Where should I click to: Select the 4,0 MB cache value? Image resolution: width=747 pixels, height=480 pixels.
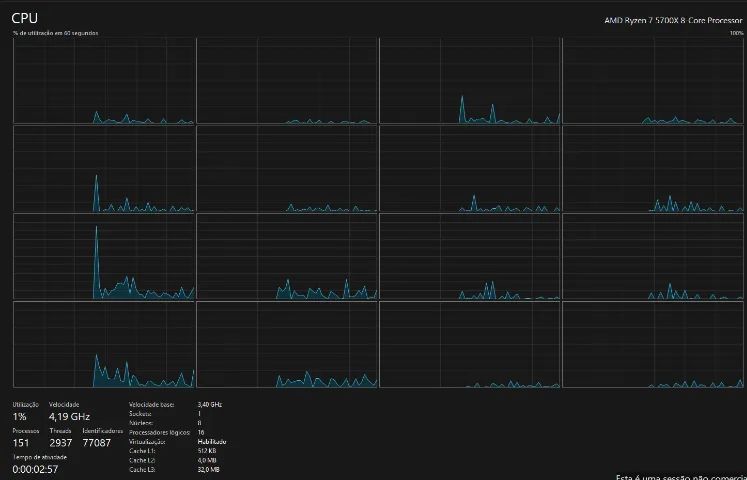point(207,460)
